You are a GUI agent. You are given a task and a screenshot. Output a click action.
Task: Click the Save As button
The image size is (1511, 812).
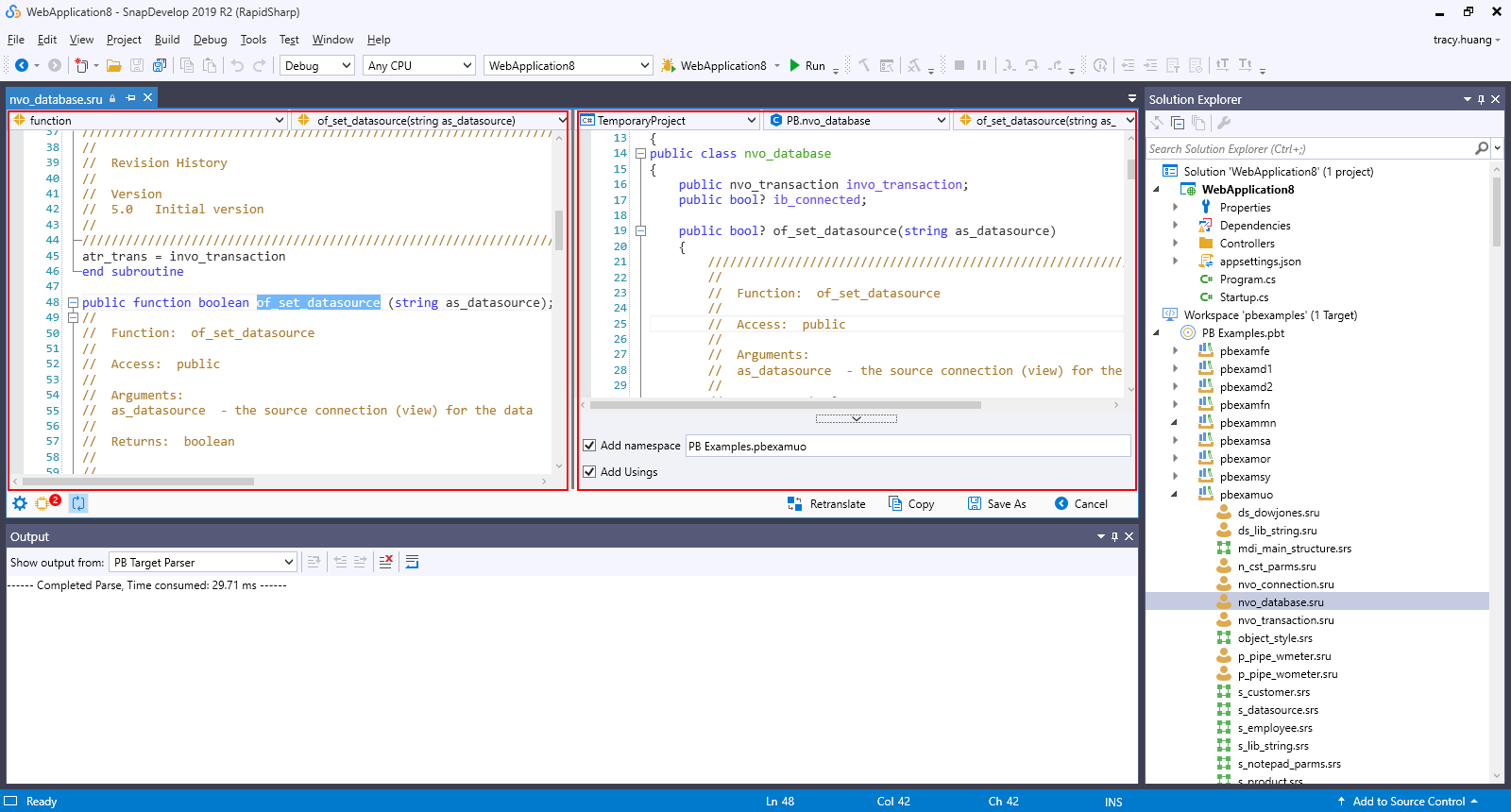coord(997,504)
